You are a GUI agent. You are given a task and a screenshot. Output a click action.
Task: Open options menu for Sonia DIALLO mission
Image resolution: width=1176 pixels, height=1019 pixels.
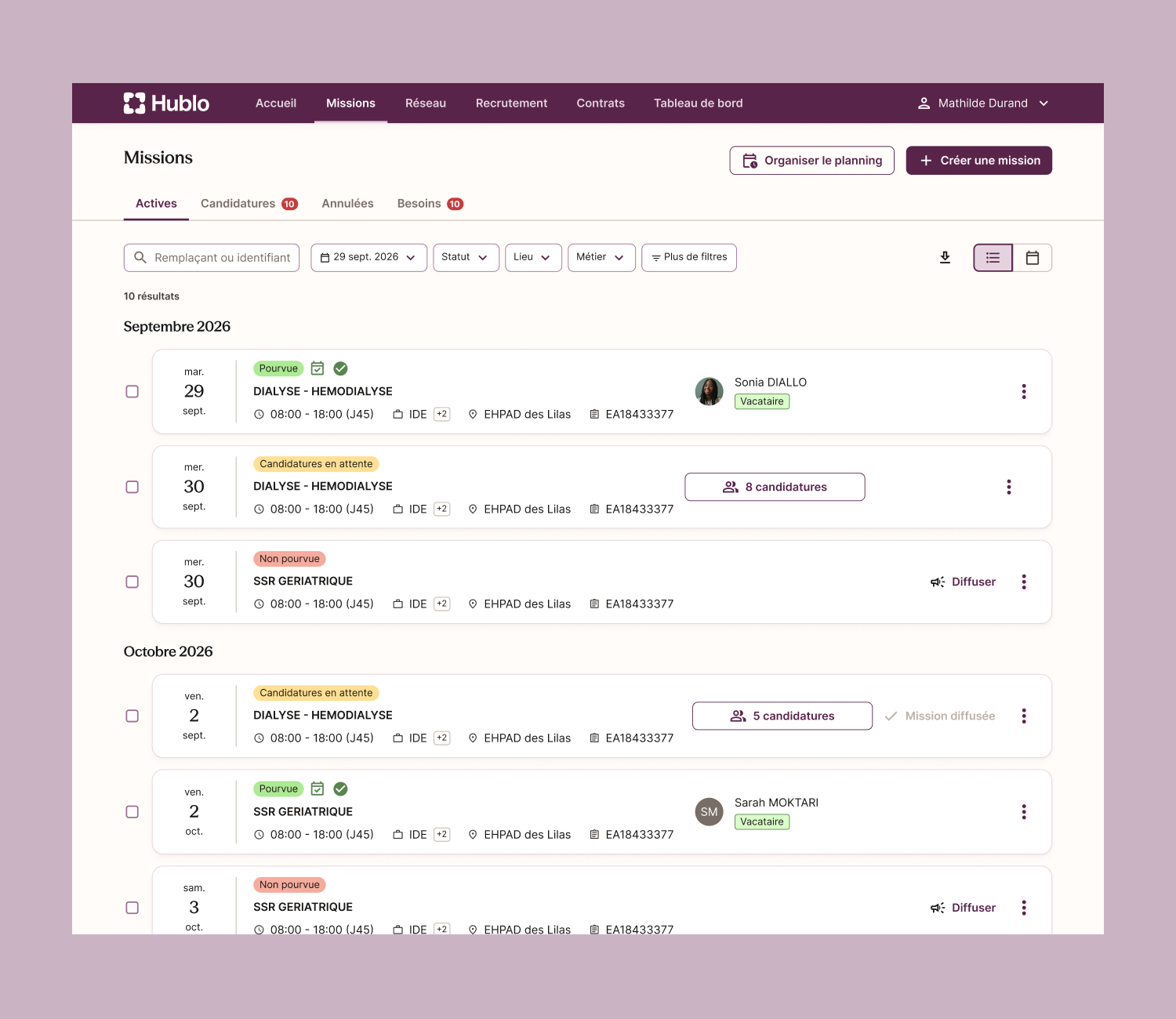pyautogui.click(x=1024, y=391)
